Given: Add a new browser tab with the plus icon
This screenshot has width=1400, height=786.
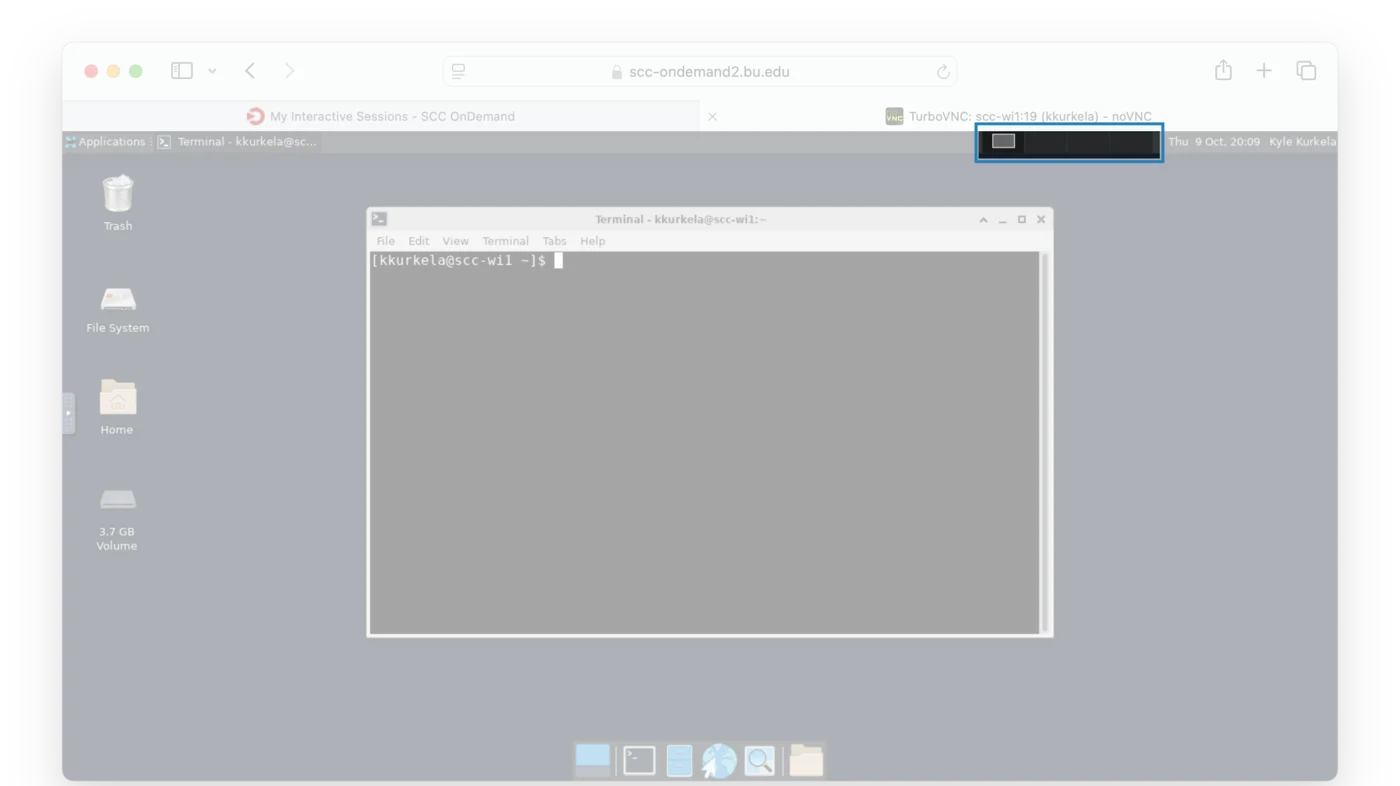Looking at the screenshot, I should tap(1264, 71).
